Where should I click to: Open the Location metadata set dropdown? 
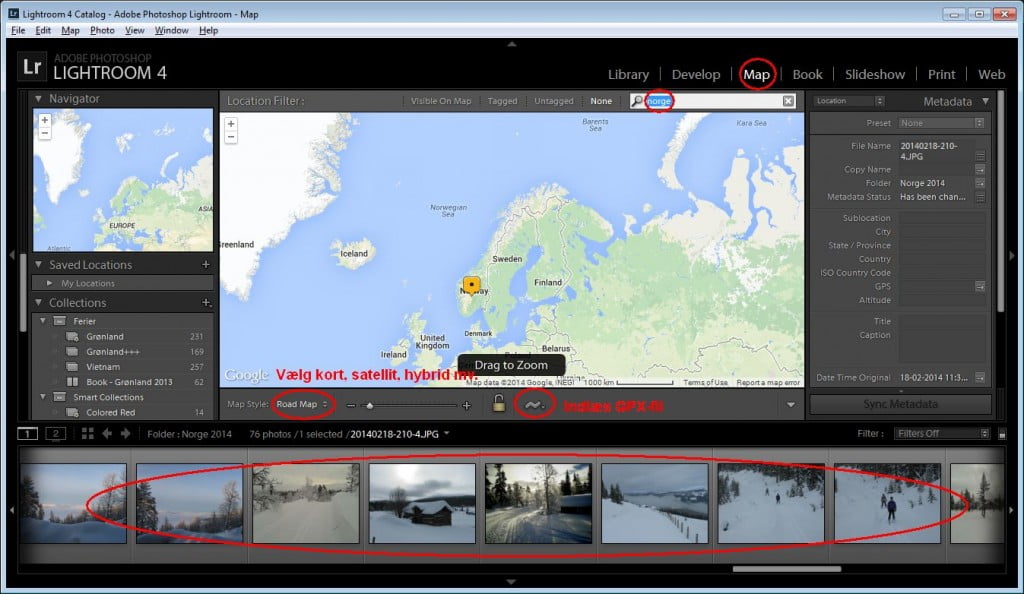click(x=849, y=101)
